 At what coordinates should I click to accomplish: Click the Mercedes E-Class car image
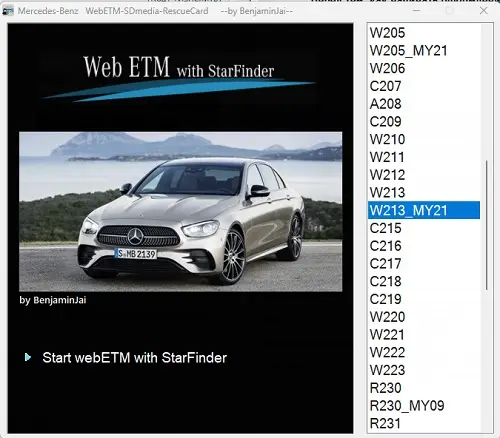click(x=180, y=212)
